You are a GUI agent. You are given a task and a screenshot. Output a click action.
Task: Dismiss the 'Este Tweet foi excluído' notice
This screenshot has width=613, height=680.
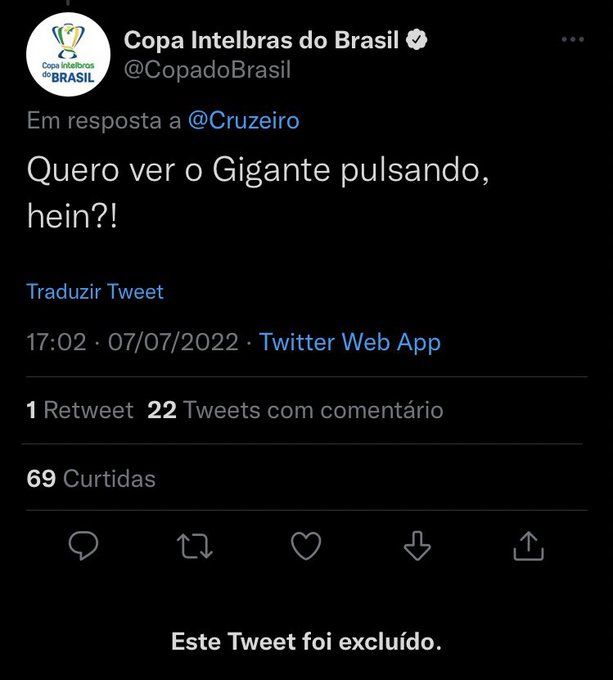[x=306, y=641]
